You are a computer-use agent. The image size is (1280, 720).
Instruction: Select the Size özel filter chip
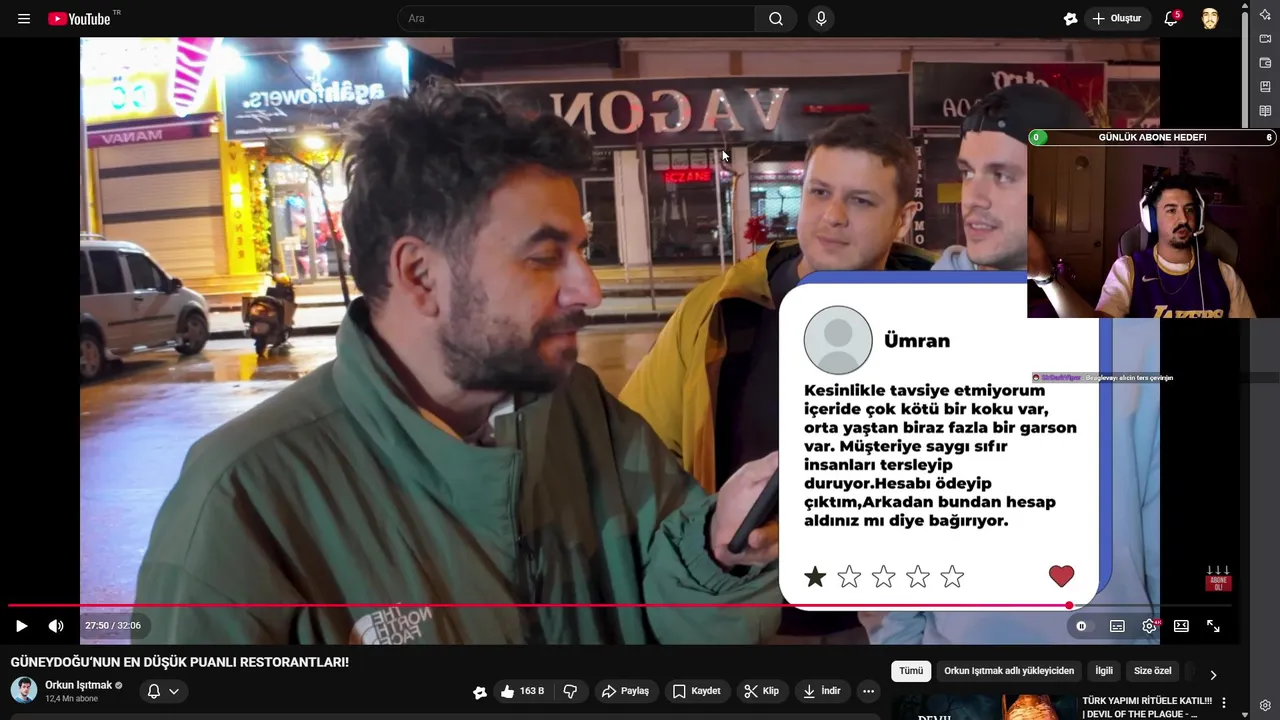[x=1152, y=671]
